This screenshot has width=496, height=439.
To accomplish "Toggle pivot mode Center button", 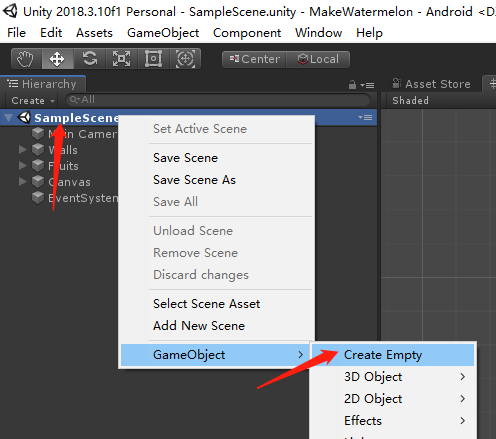I will point(254,59).
